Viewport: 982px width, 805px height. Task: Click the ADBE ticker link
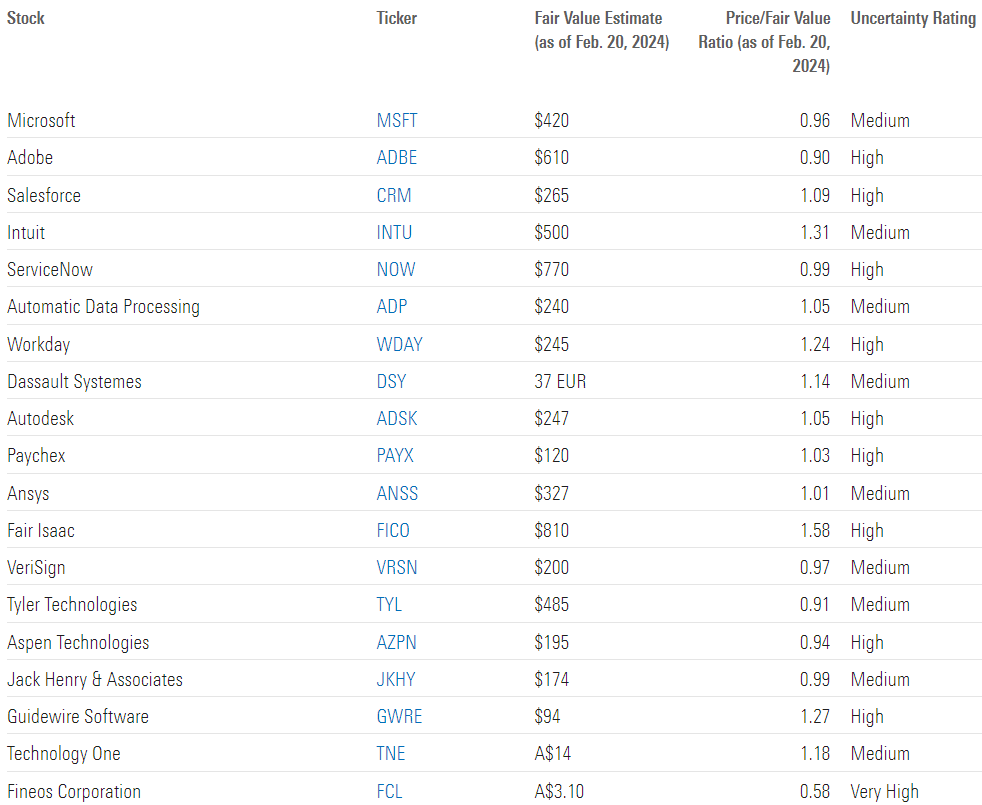pyautogui.click(x=397, y=158)
